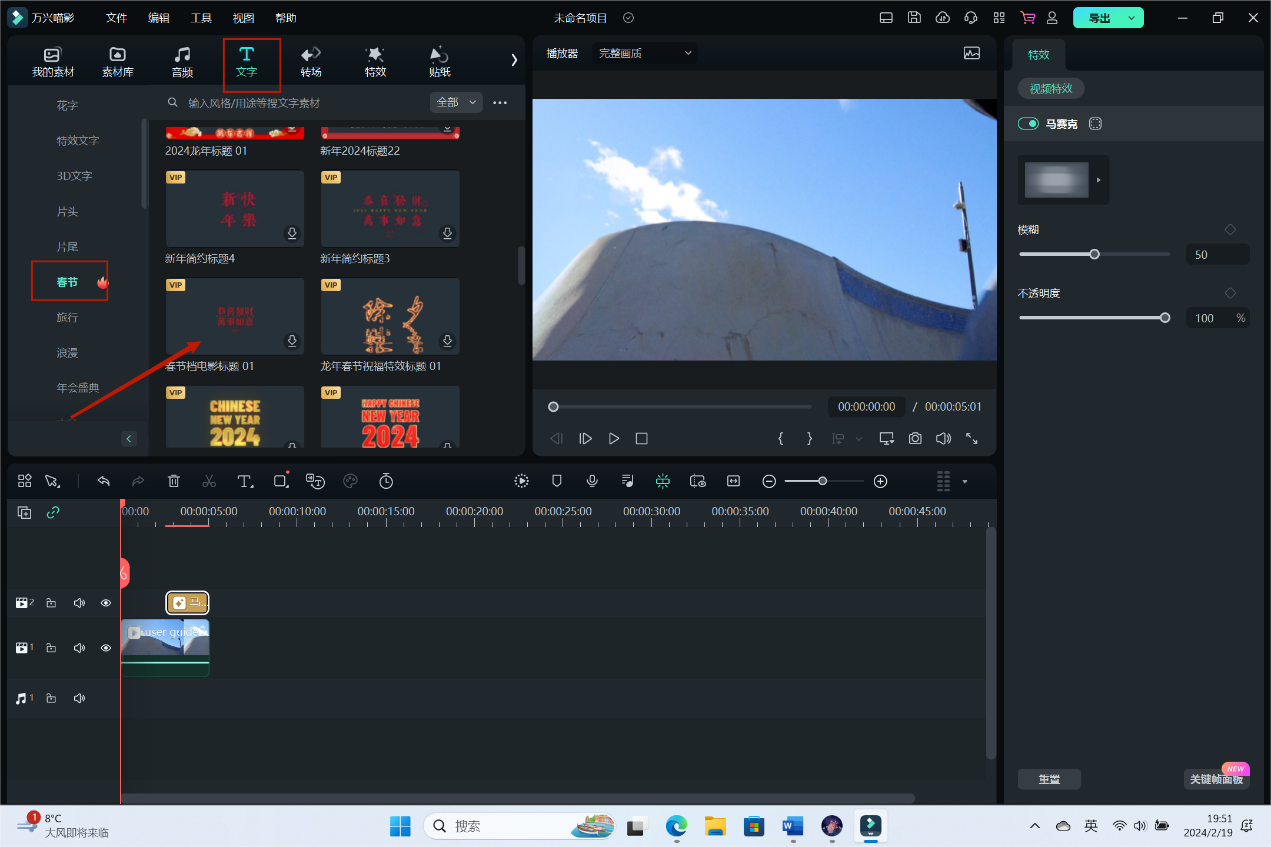The width and height of the screenshot is (1271, 847).
Task: Toggle the 马赛克 effect switch
Action: pos(1028,124)
